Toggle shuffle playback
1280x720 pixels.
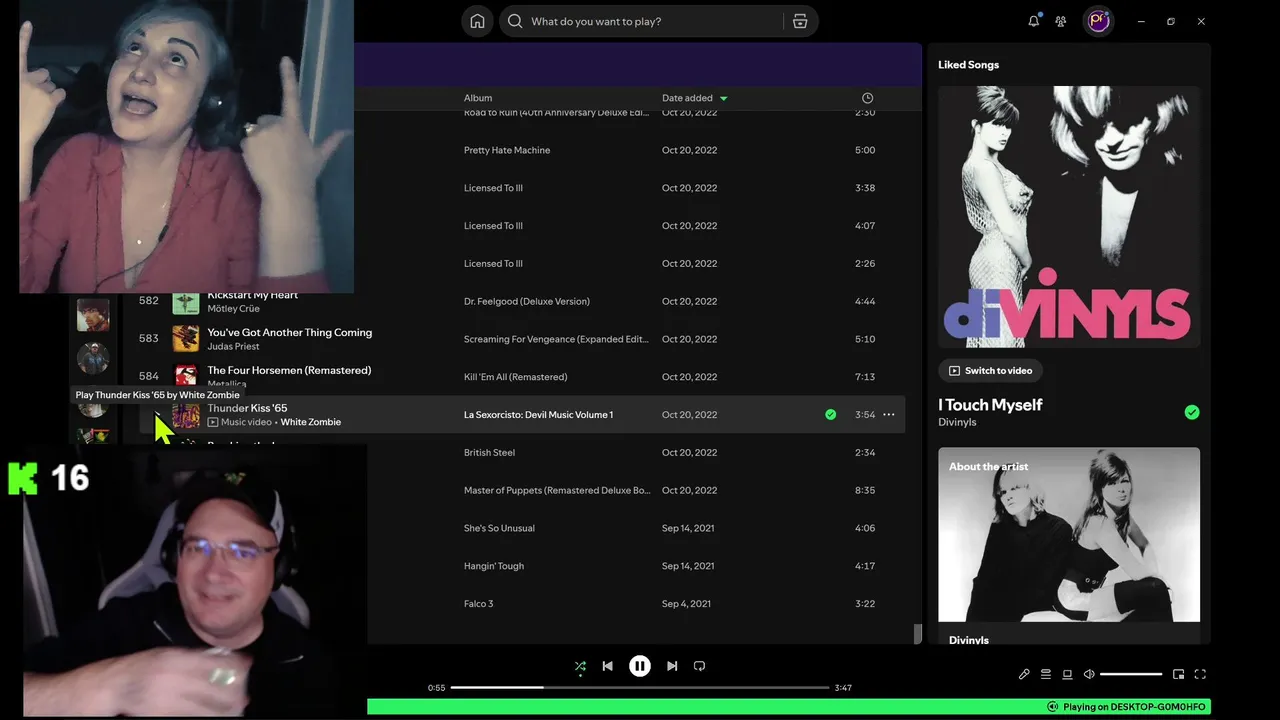[580, 666]
